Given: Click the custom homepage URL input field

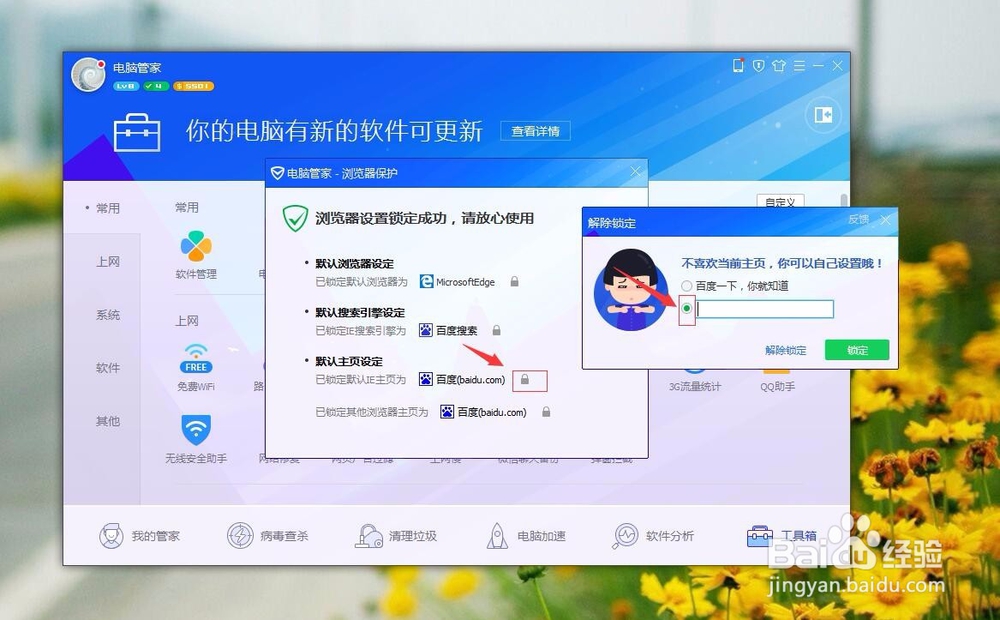Looking at the screenshot, I should tap(765, 309).
